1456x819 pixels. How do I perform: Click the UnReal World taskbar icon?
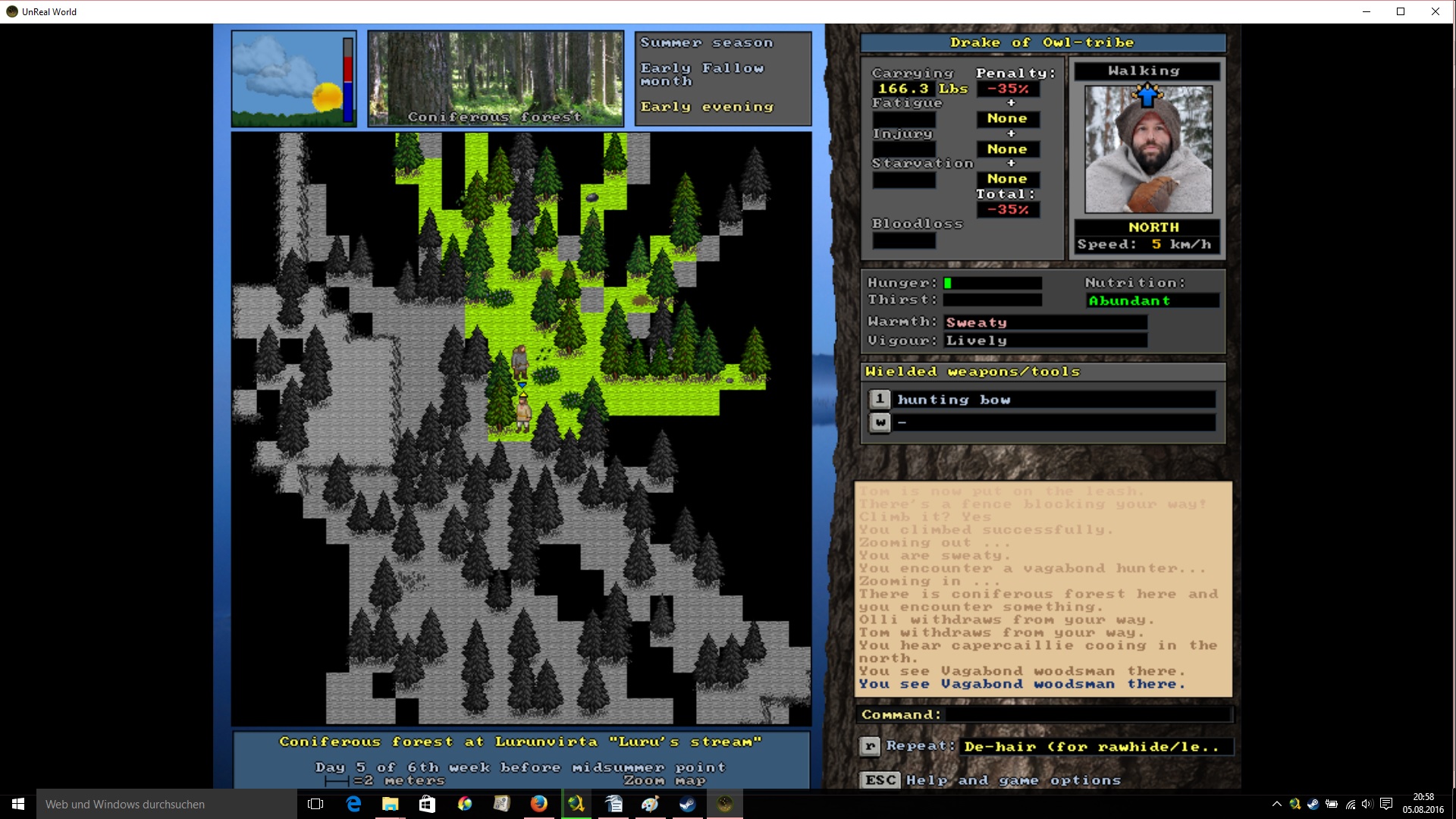click(724, 804)
